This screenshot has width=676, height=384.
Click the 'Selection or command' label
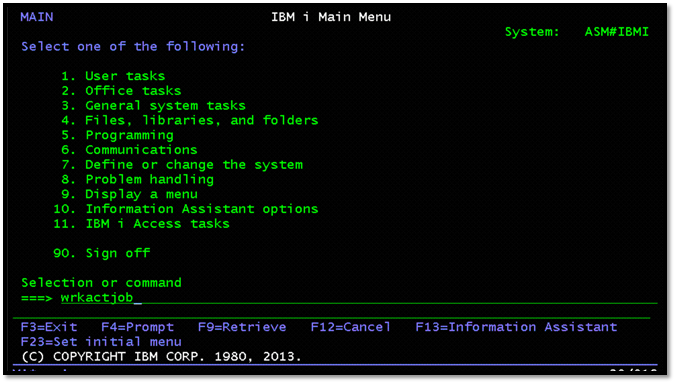pyautogui.click(x=101, y=283)
